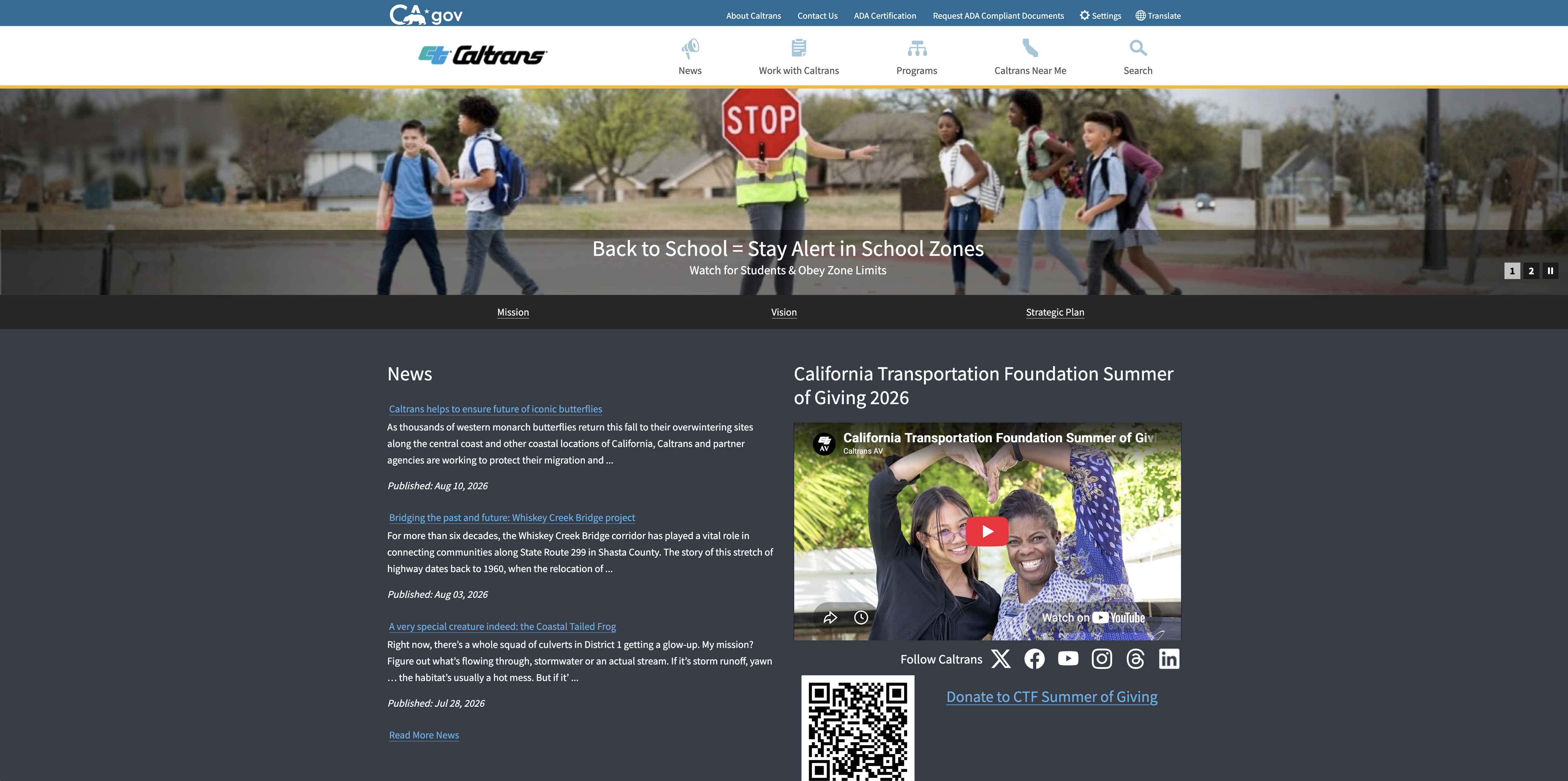Open the Coastal Tailed Frog article

pyautogui.click(x=502, y=626)
